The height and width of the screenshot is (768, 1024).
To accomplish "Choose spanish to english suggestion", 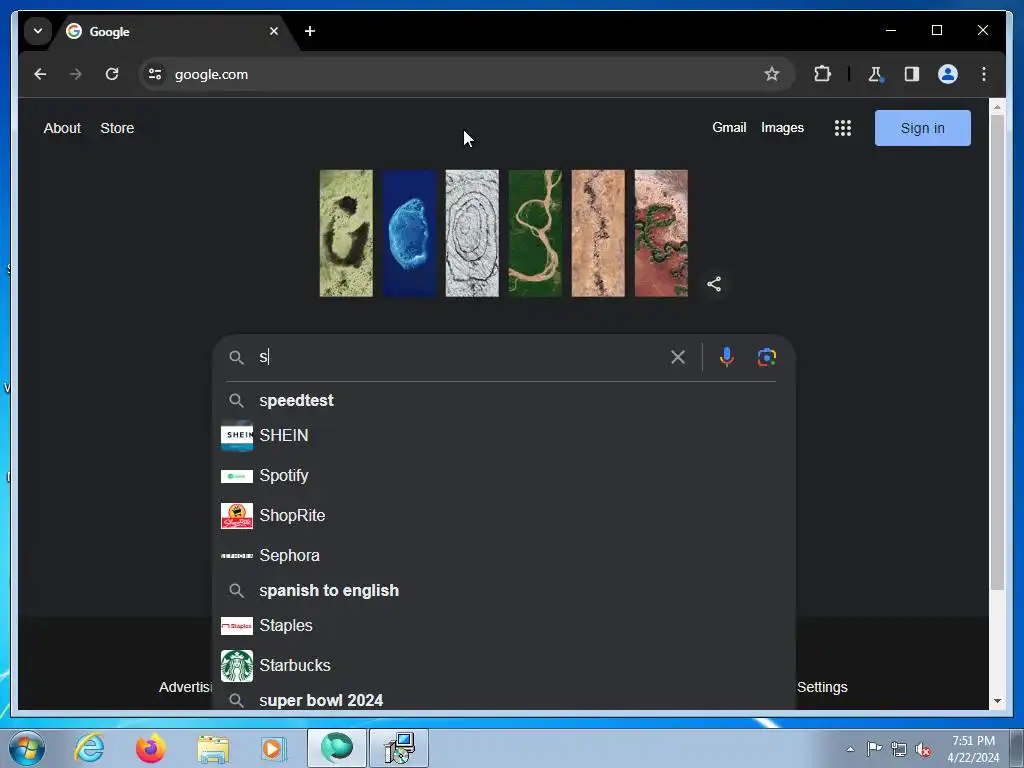I will (x=503, y=590).
